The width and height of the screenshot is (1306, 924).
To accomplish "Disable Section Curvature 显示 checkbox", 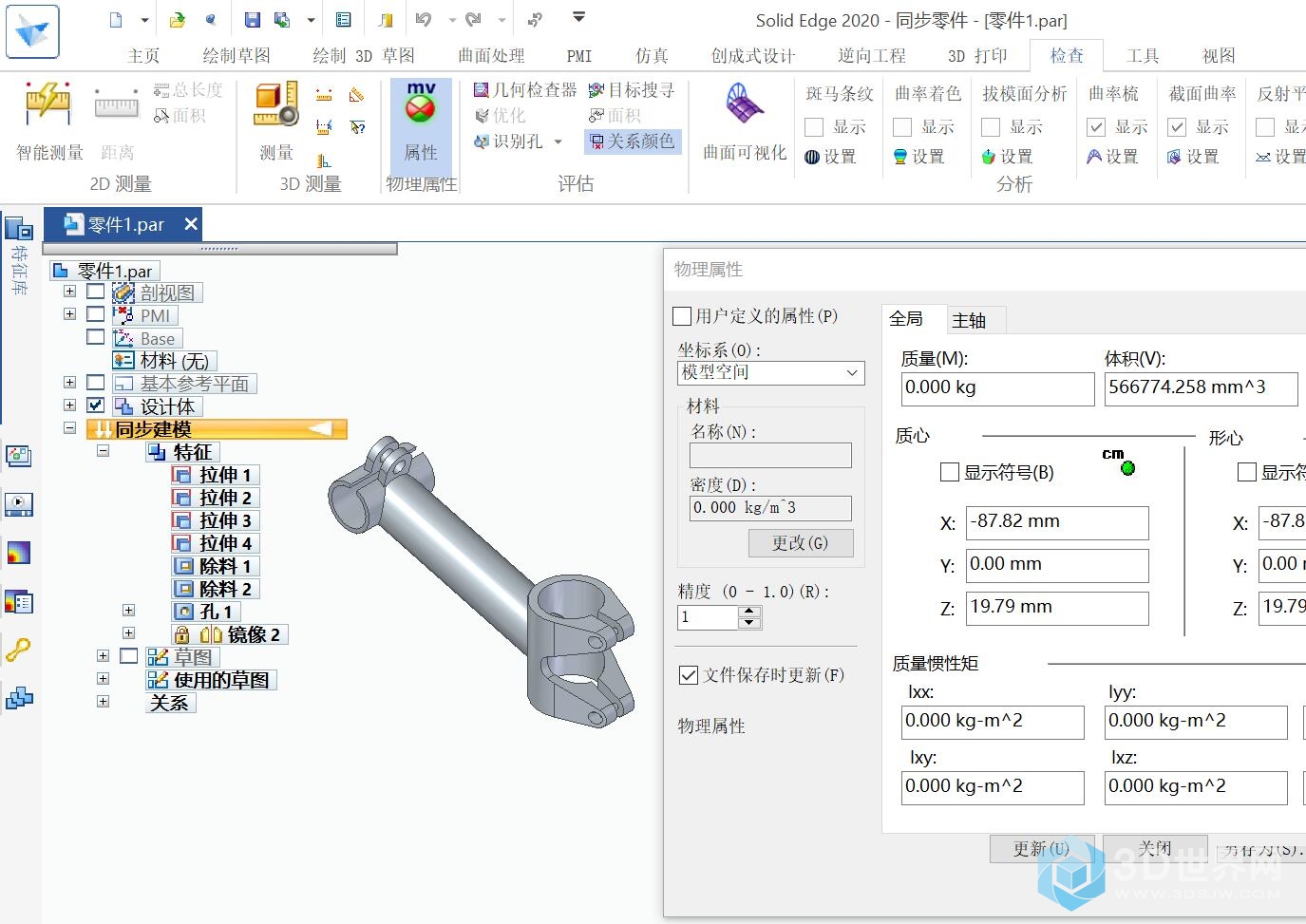I will pos(1177,127).
